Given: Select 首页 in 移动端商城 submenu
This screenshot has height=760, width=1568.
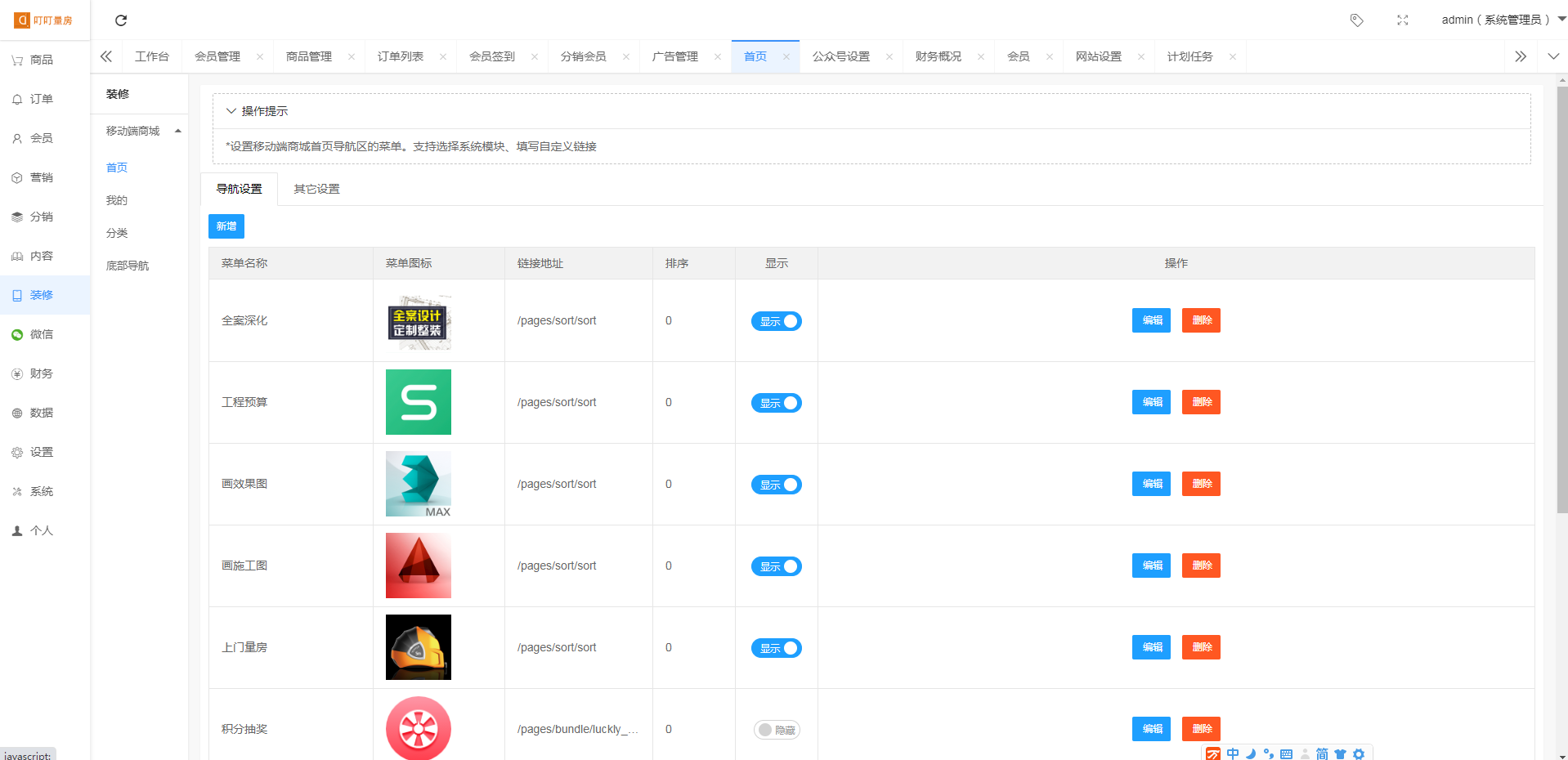Looking at the screenshot, I should pos(117,168).
